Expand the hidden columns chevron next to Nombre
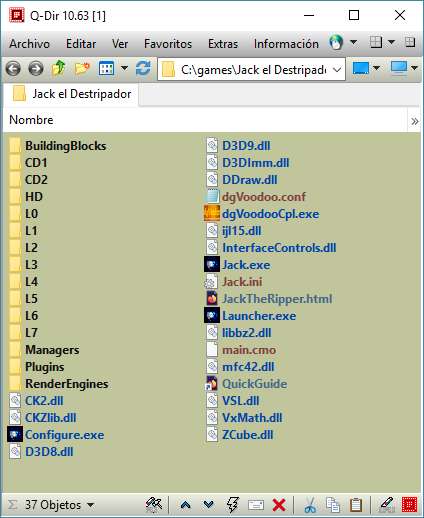The image size is (424, 518). click(x=415, y=121)
